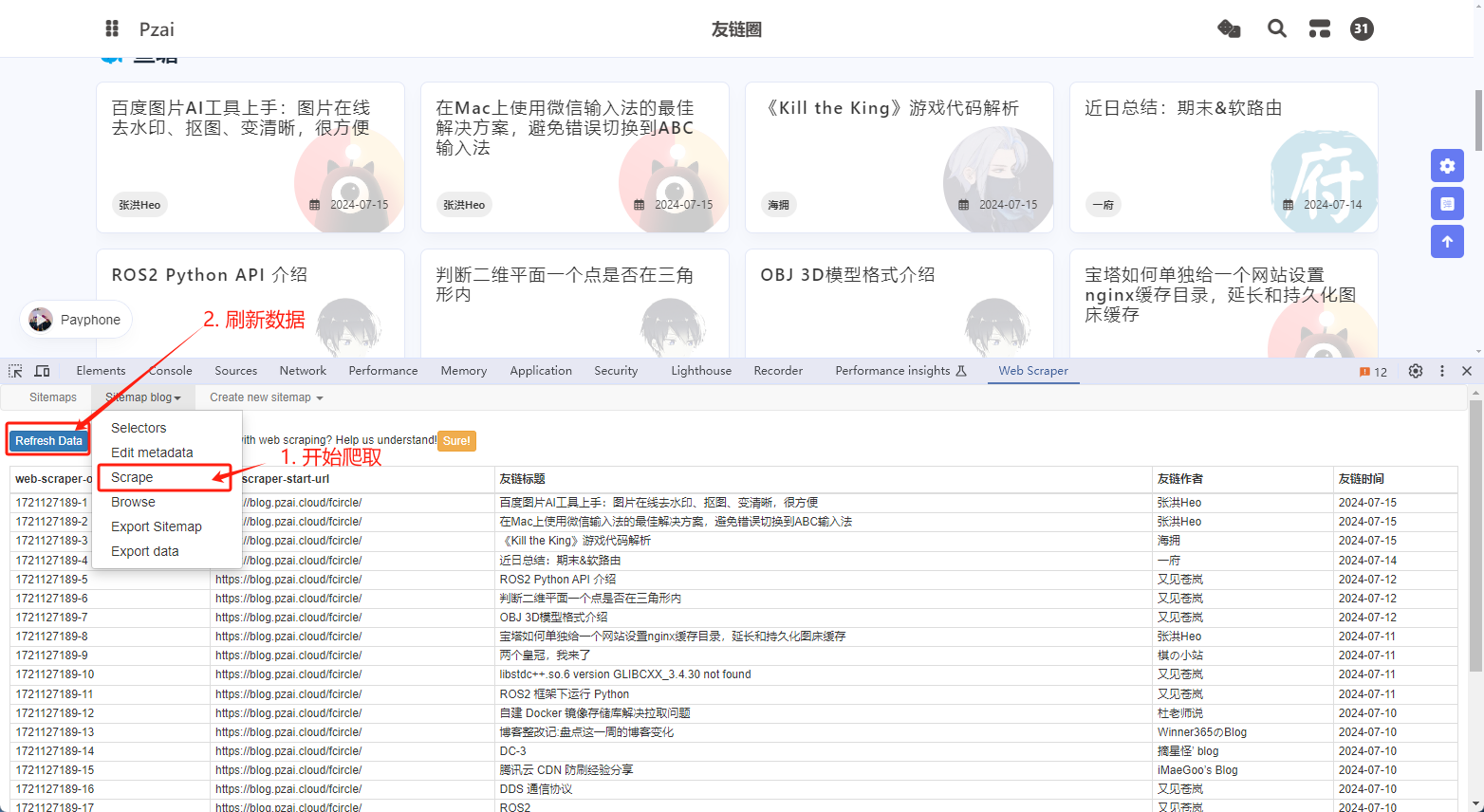Open the 近日总结：期末&软路由 article card
This screenshot has width=1484, height=812.
(x=1224, y=157)
